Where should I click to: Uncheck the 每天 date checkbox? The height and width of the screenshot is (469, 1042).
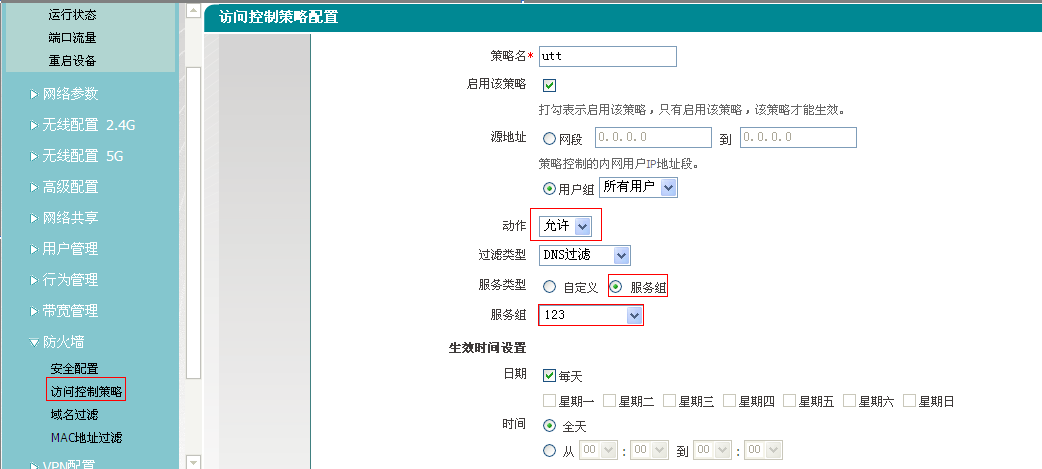click(x=549, y=376)
